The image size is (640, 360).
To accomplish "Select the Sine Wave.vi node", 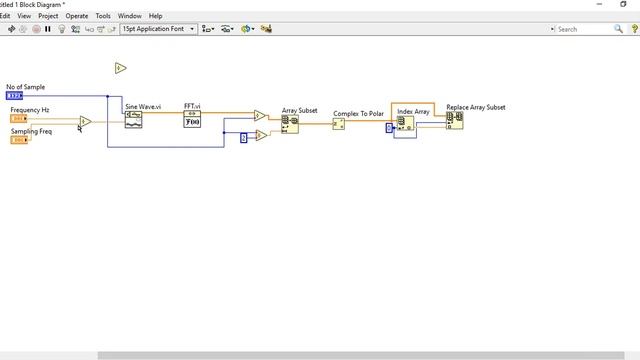I will point(133,120).
